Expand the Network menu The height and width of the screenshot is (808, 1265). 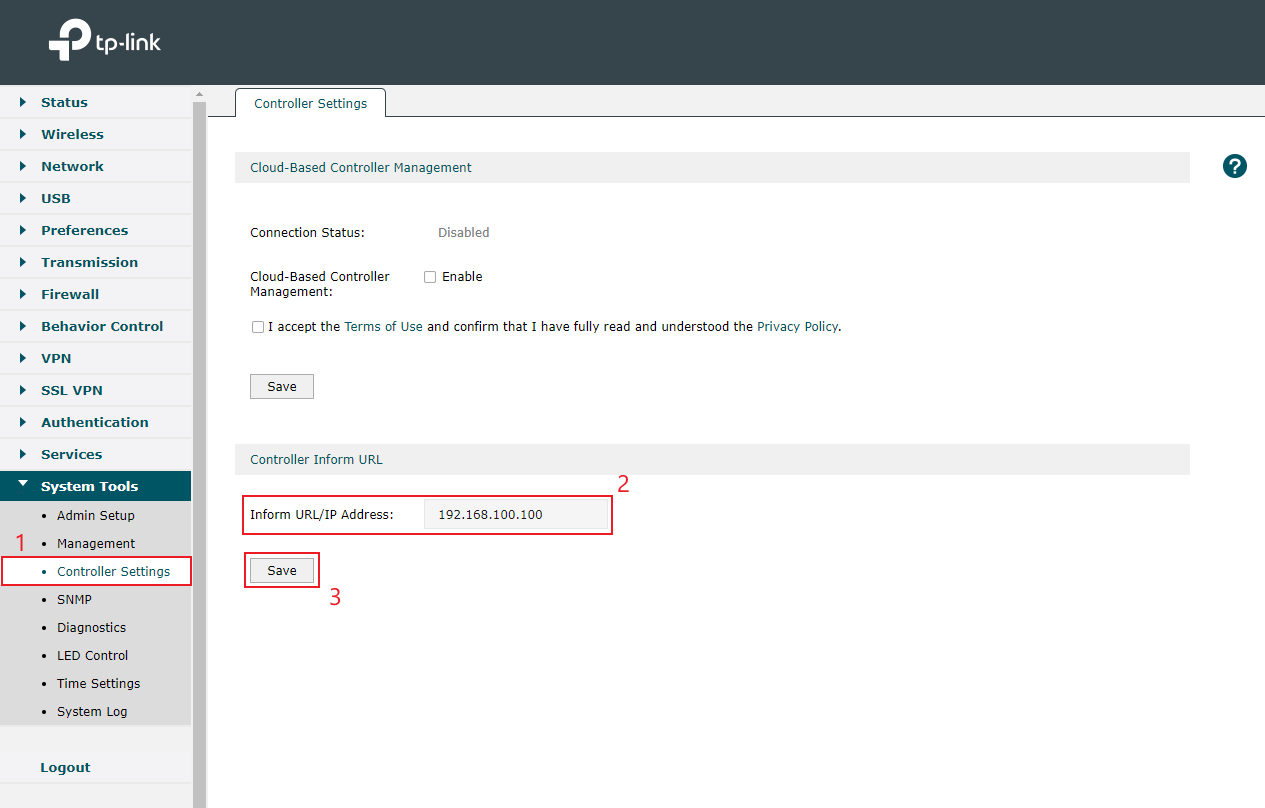(95, 166)
